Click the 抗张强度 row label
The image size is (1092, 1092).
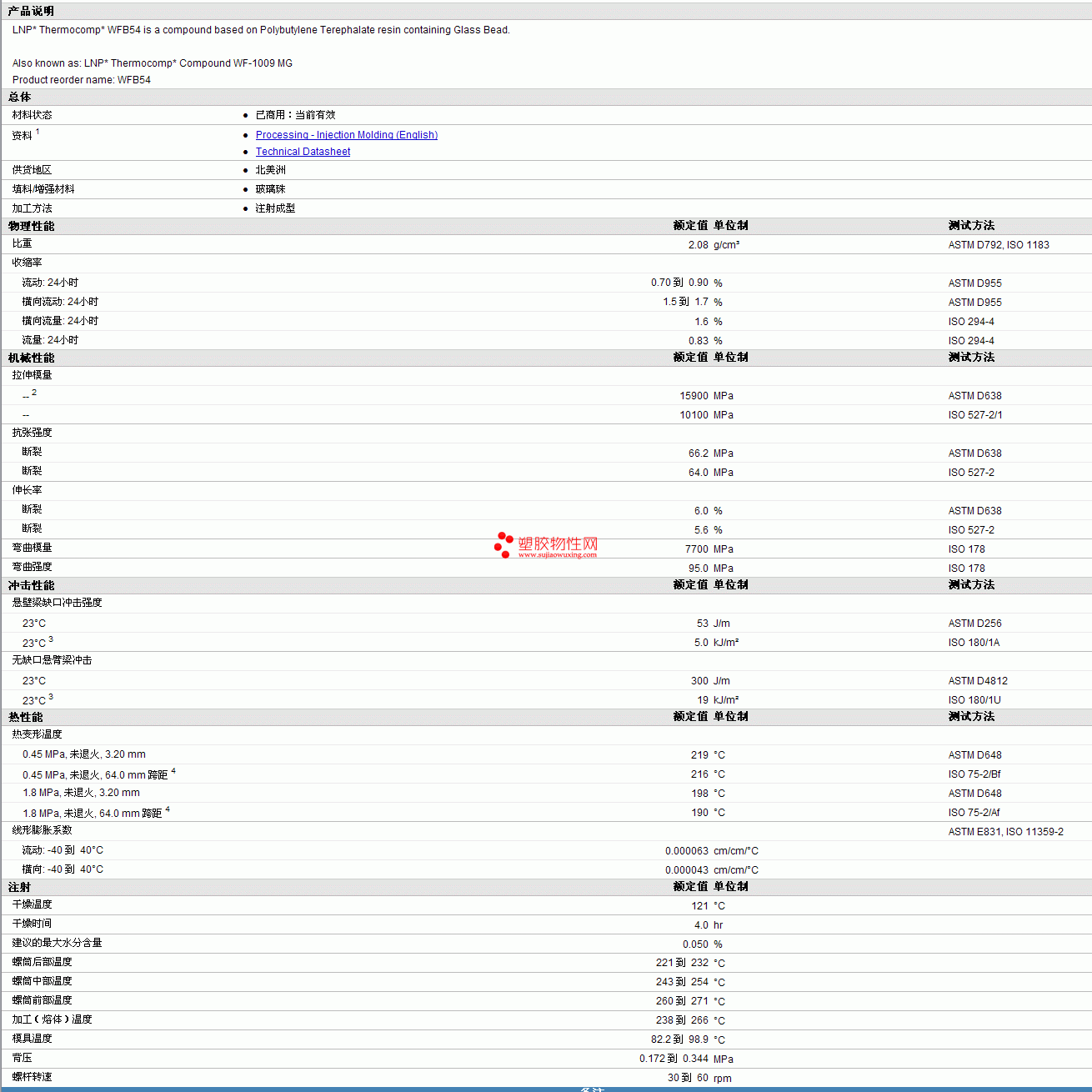(x=32, y=433)
